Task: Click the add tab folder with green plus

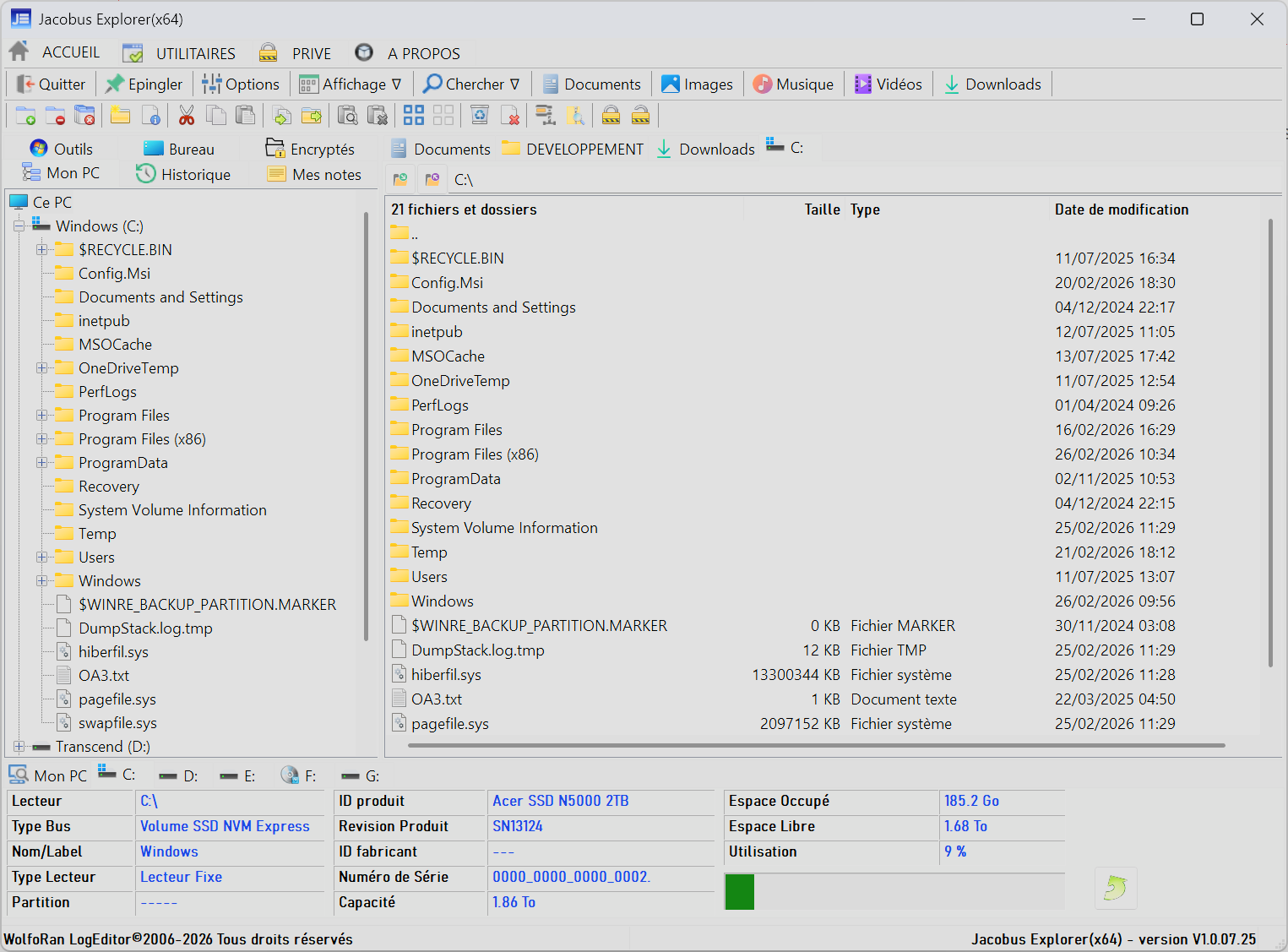Action: point(25,115)
